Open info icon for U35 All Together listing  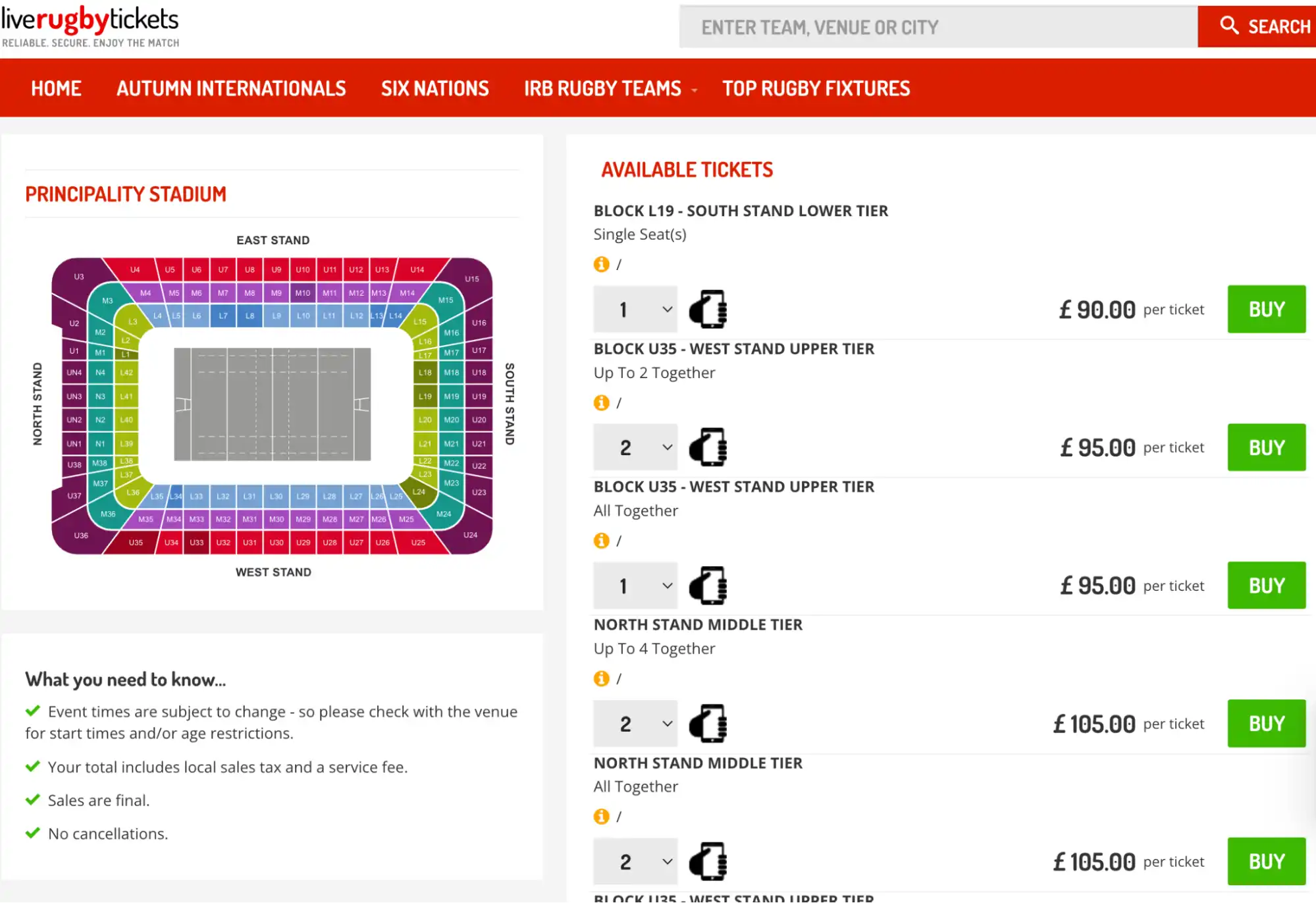coord(600,540)
